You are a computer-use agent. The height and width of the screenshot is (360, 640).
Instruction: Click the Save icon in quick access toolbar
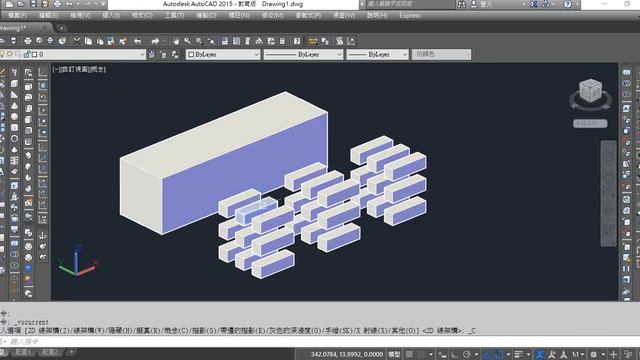pos(33,4)
